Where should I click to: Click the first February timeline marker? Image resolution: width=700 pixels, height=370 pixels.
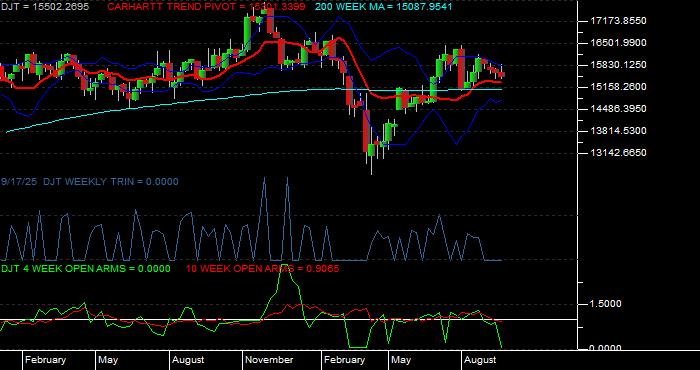click(x=46, y=360)
